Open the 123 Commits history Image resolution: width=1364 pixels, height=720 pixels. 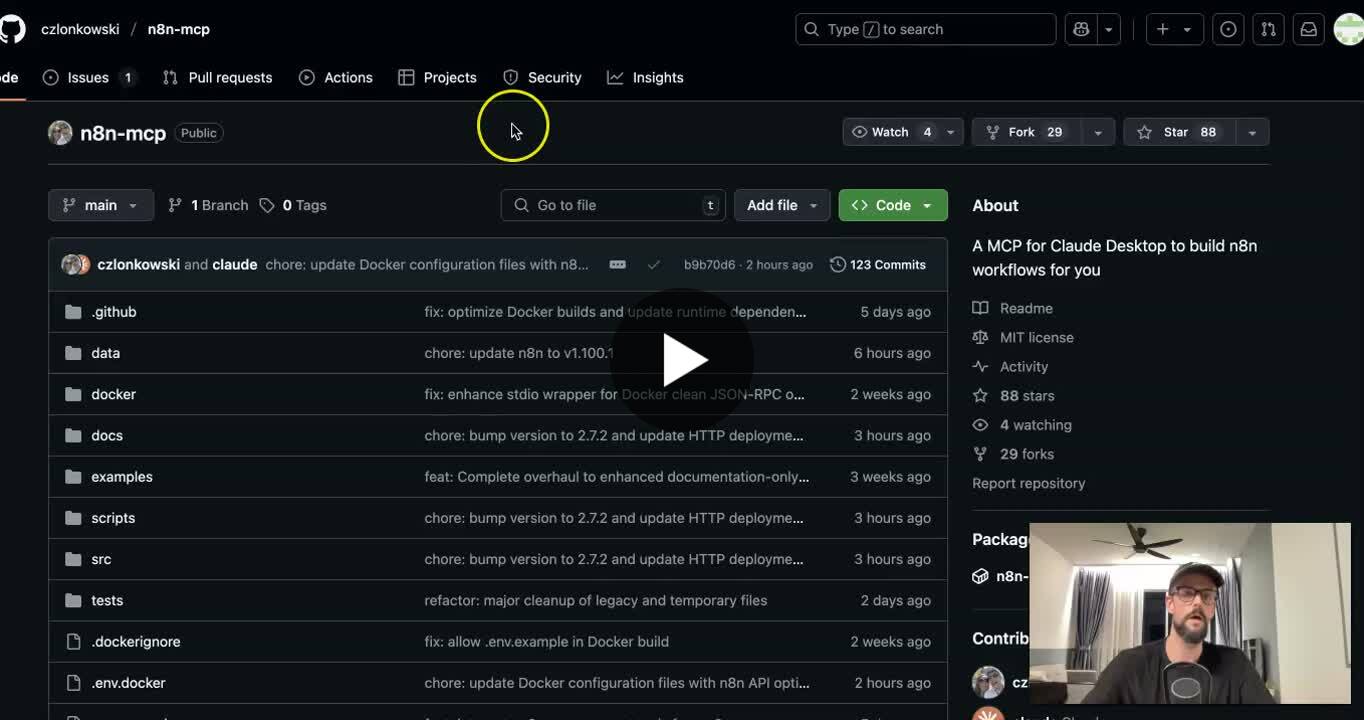(878, 265)
